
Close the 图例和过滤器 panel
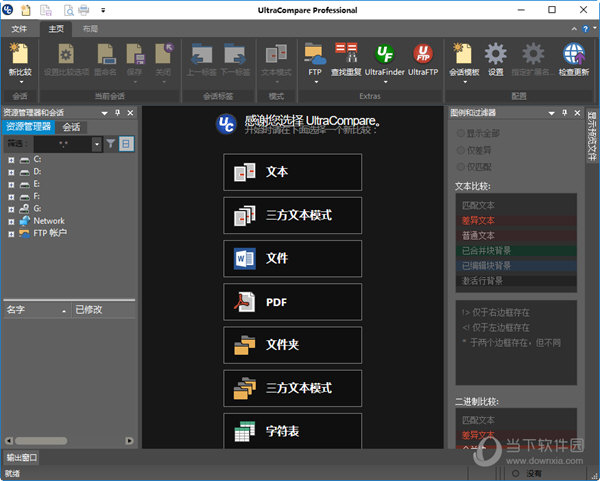pos(577,113)
